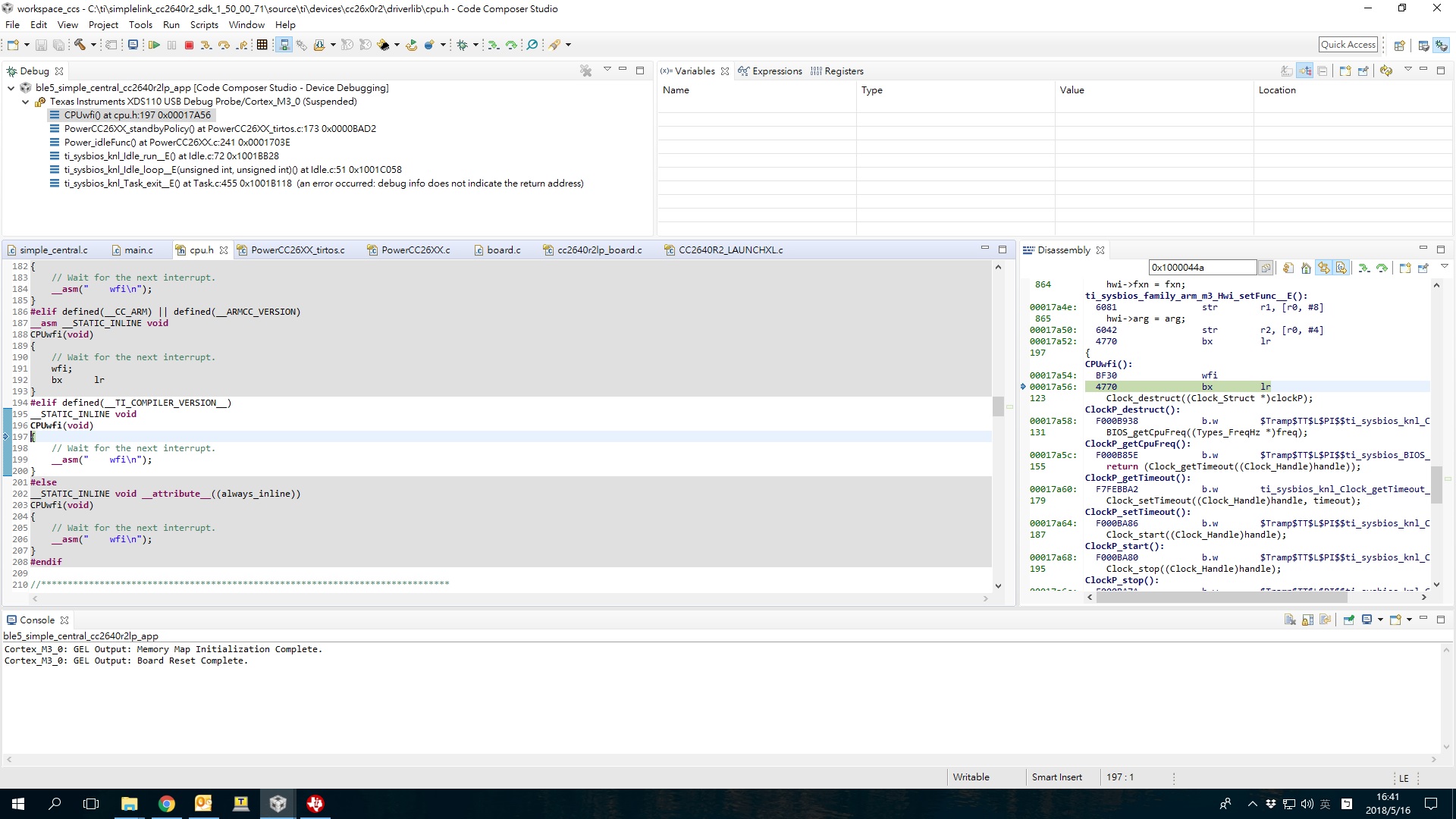
Task: Click the Load program icon
Action: [319, 45]
